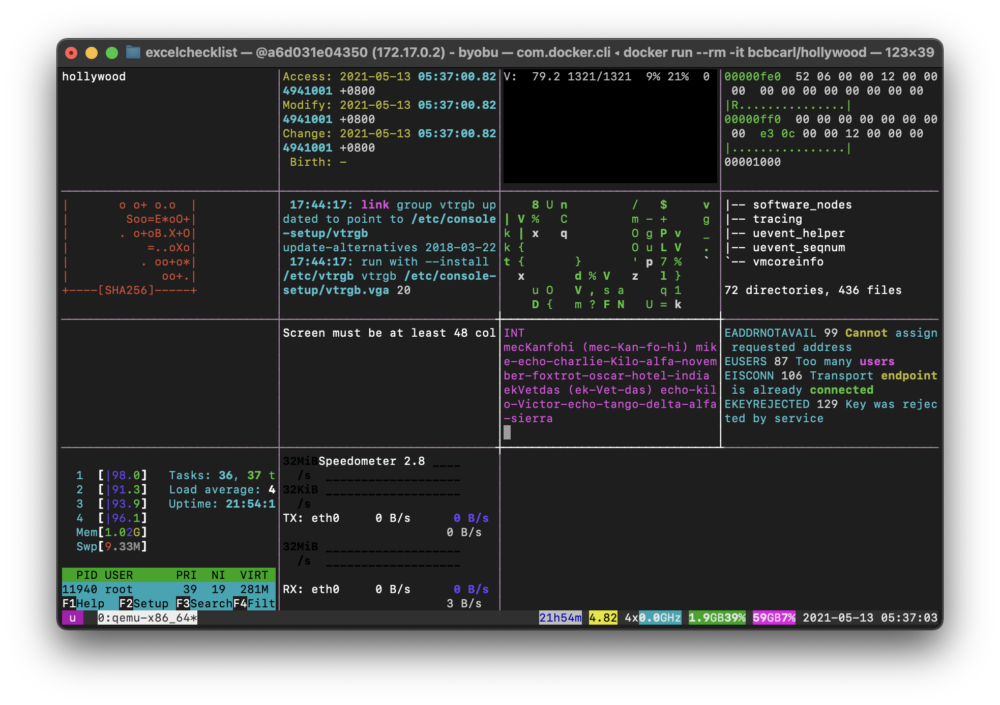Click CPU 1 usage bar showing 98.0
1000x705 pixels.
122,475
